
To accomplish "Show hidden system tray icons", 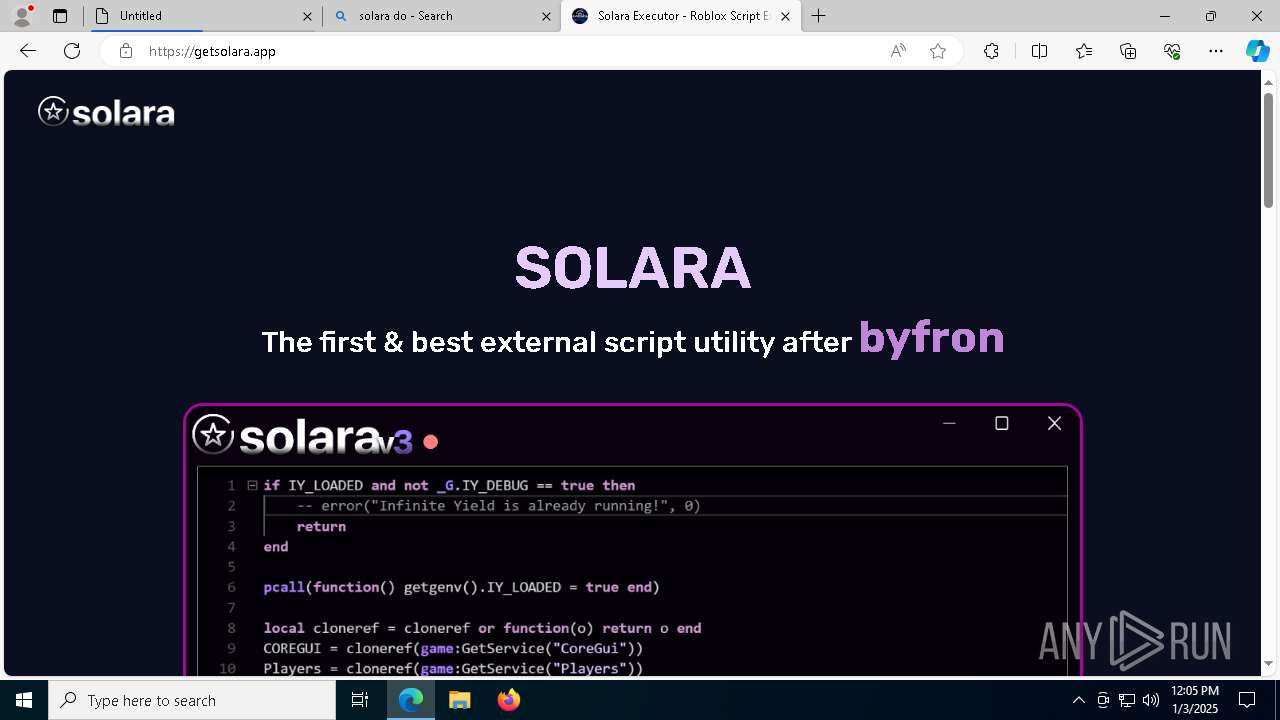I will click(x=1078, y=700).
